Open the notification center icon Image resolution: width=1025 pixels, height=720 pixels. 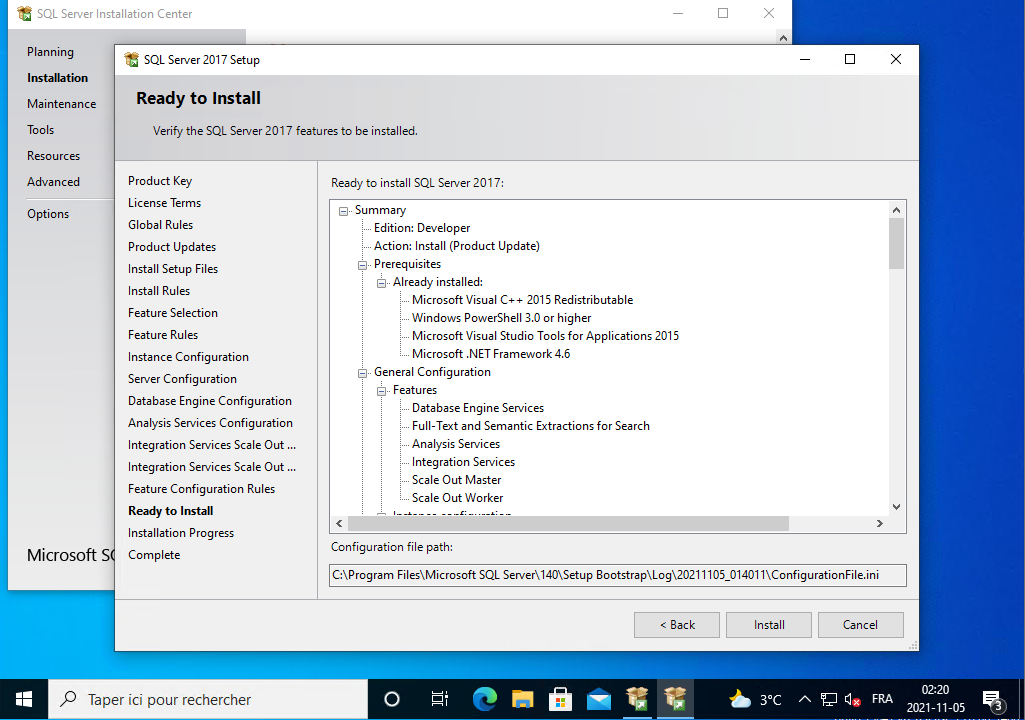(992, 699)
